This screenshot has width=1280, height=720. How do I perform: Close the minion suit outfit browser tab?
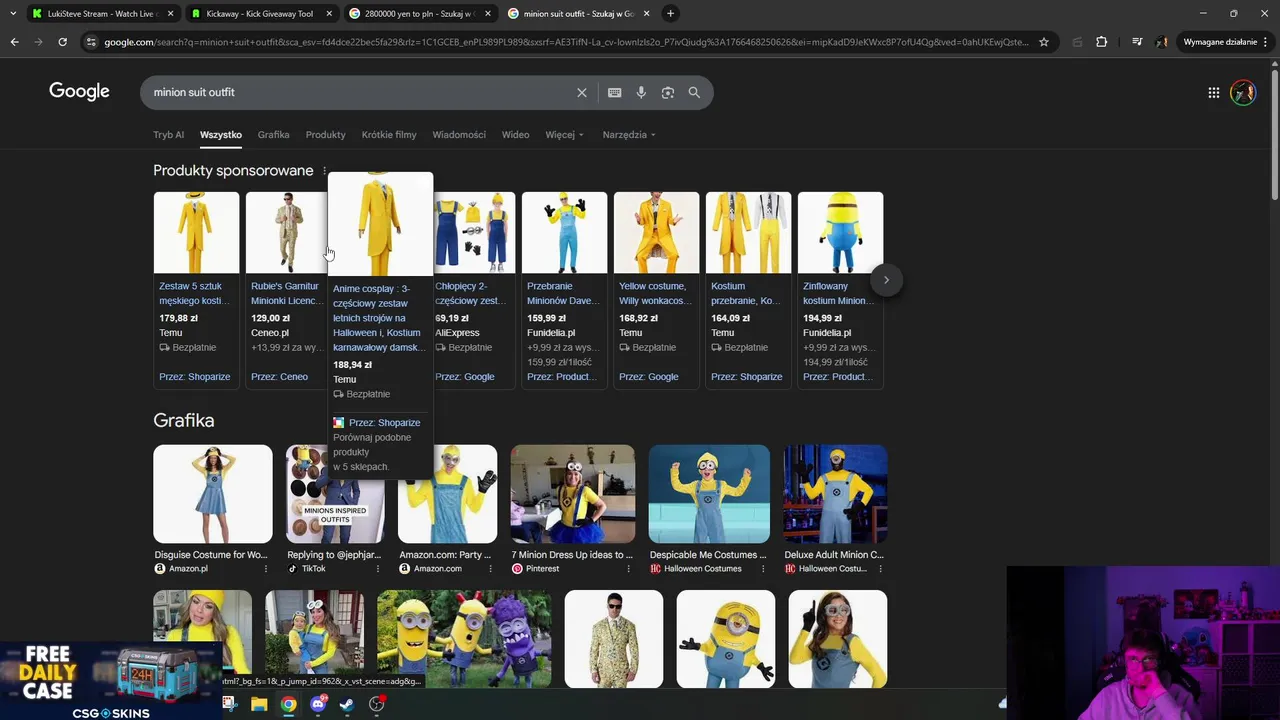[647, 13]
